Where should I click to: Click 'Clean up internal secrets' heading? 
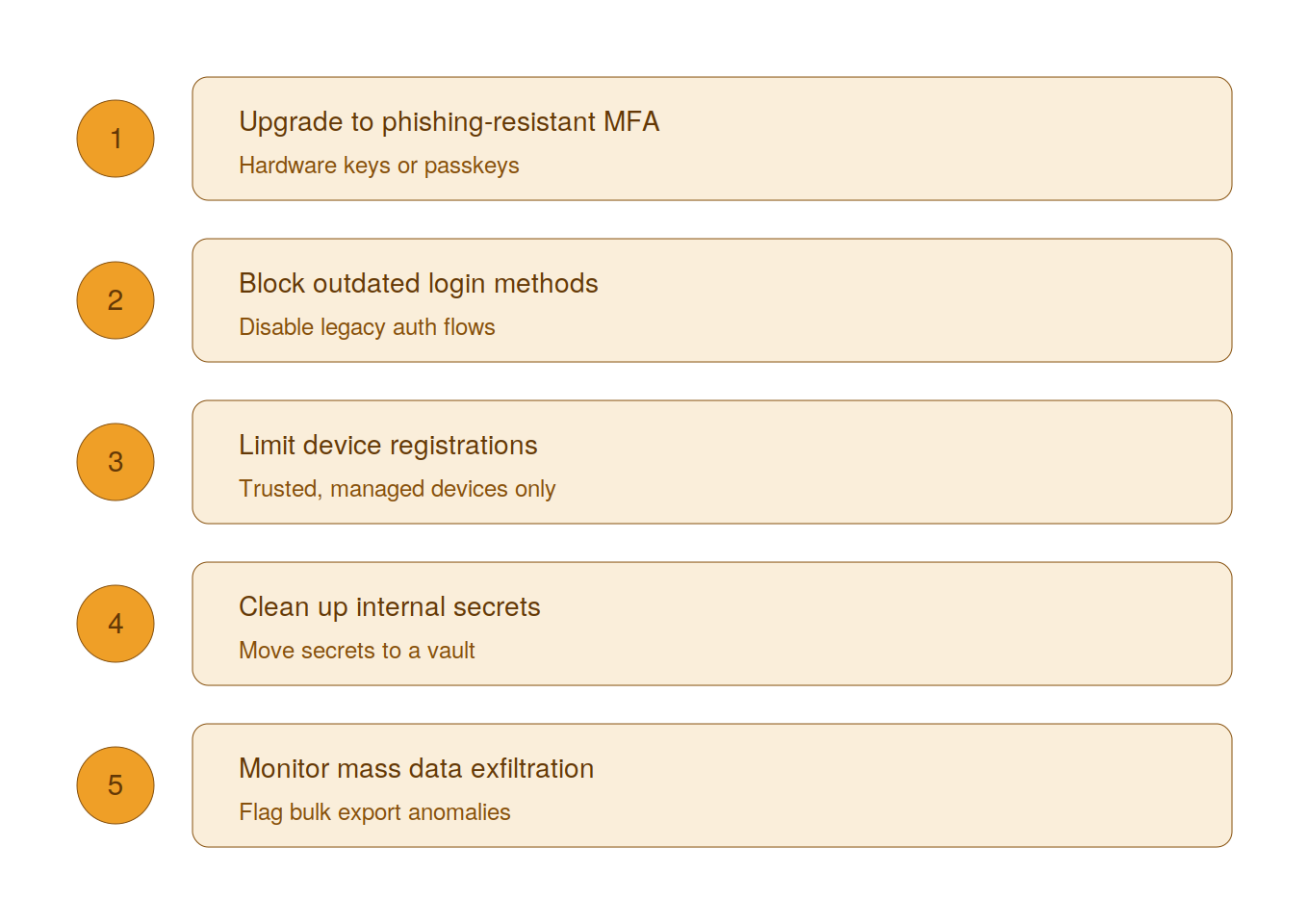tap(389, 607)
